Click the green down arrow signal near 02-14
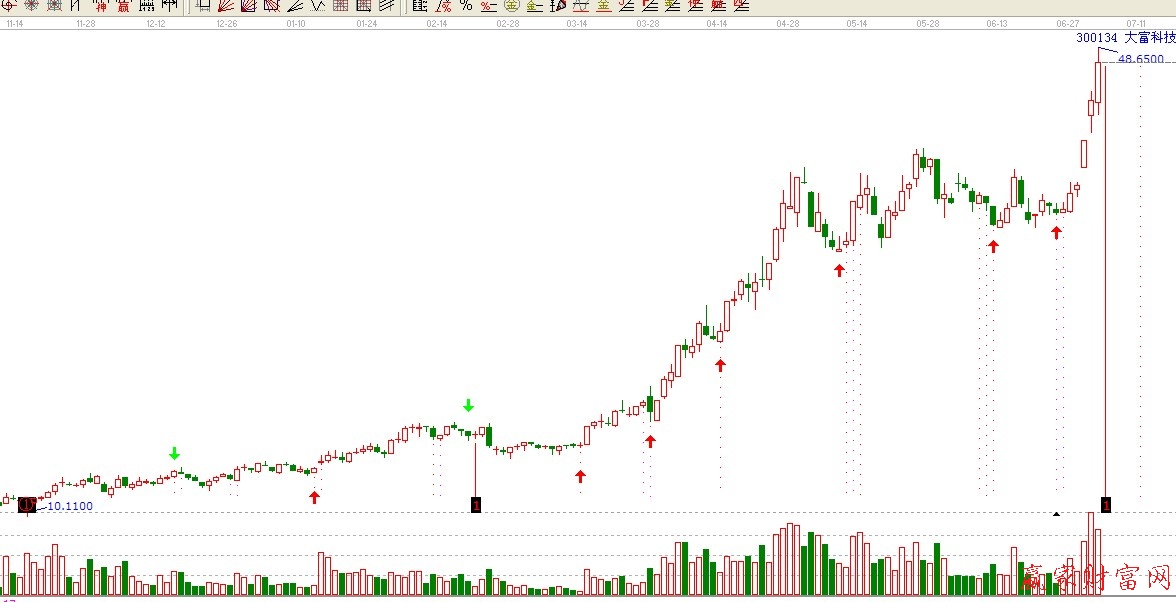Screen dimensions: 1176x602 pos(468,405)
